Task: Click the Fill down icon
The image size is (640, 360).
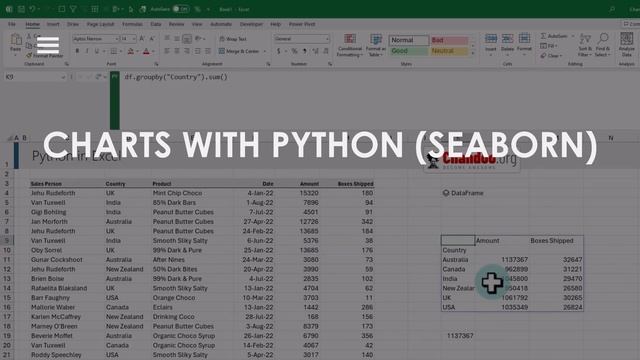Action: [543, 46]
